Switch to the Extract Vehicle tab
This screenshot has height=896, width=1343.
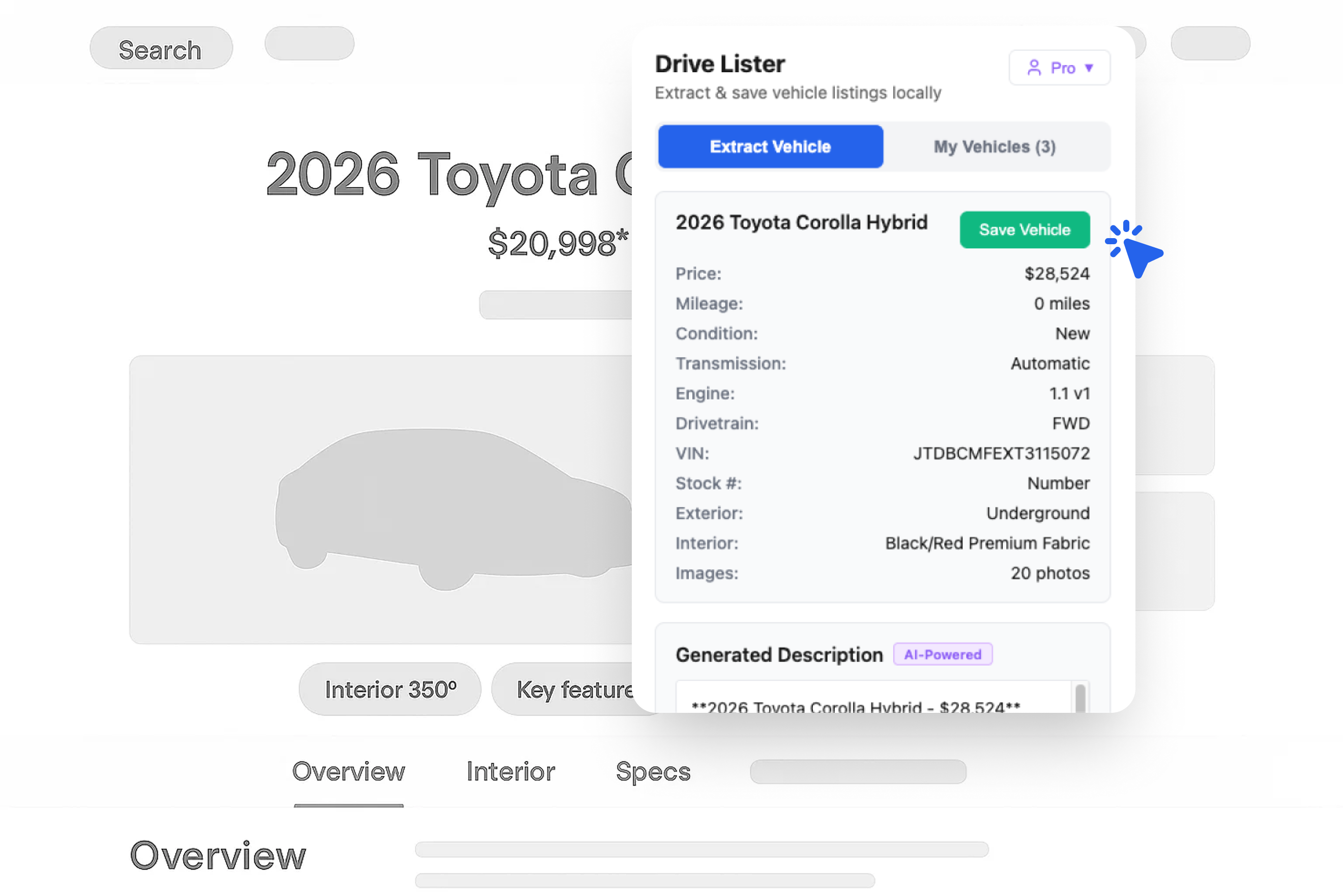(770, 147)
